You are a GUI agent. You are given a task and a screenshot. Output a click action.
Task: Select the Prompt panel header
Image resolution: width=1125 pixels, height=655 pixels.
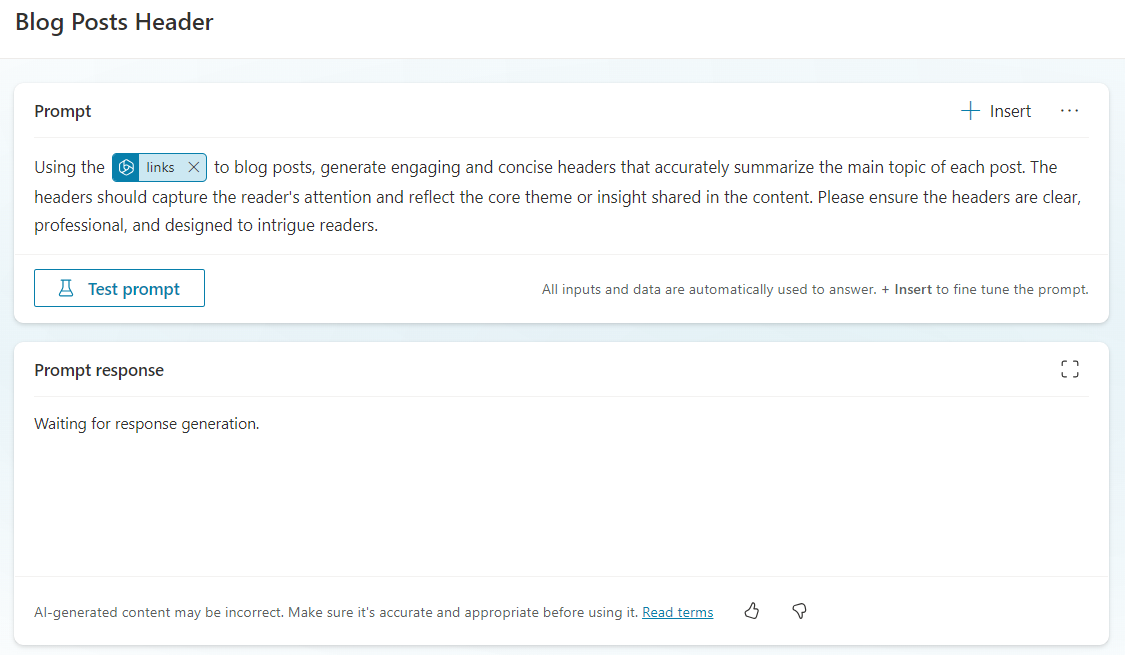62,111
